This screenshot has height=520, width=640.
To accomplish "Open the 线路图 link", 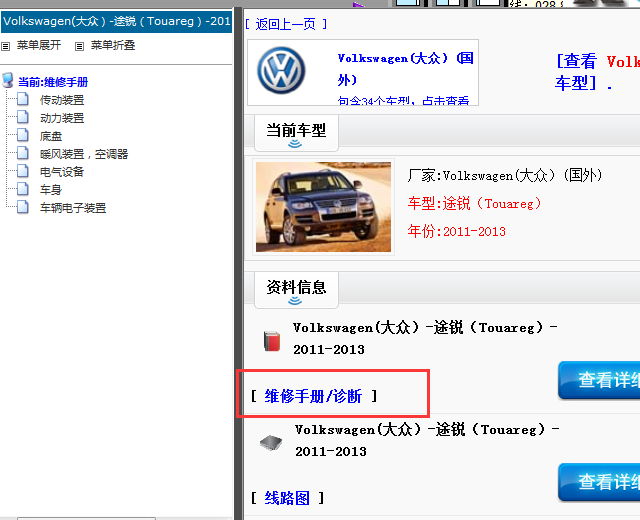I will (x=287, y=498).
